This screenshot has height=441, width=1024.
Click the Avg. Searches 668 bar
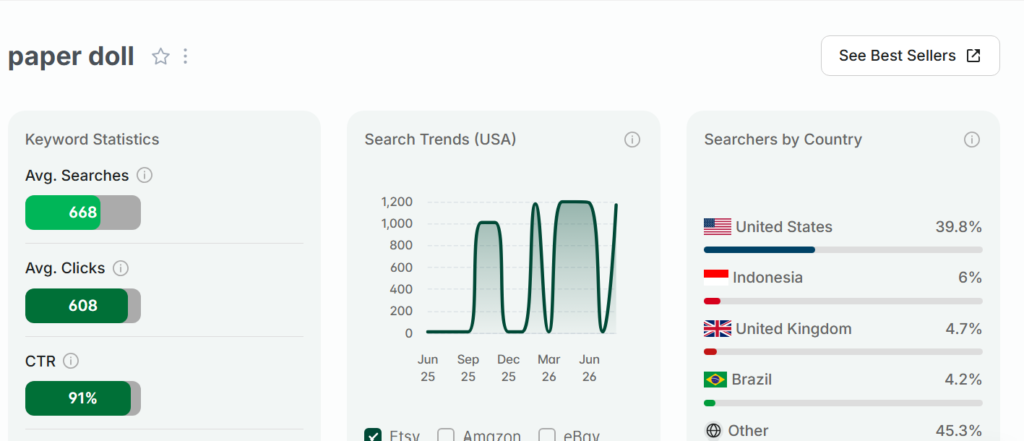pyautogui.click(x=83, y=212)
